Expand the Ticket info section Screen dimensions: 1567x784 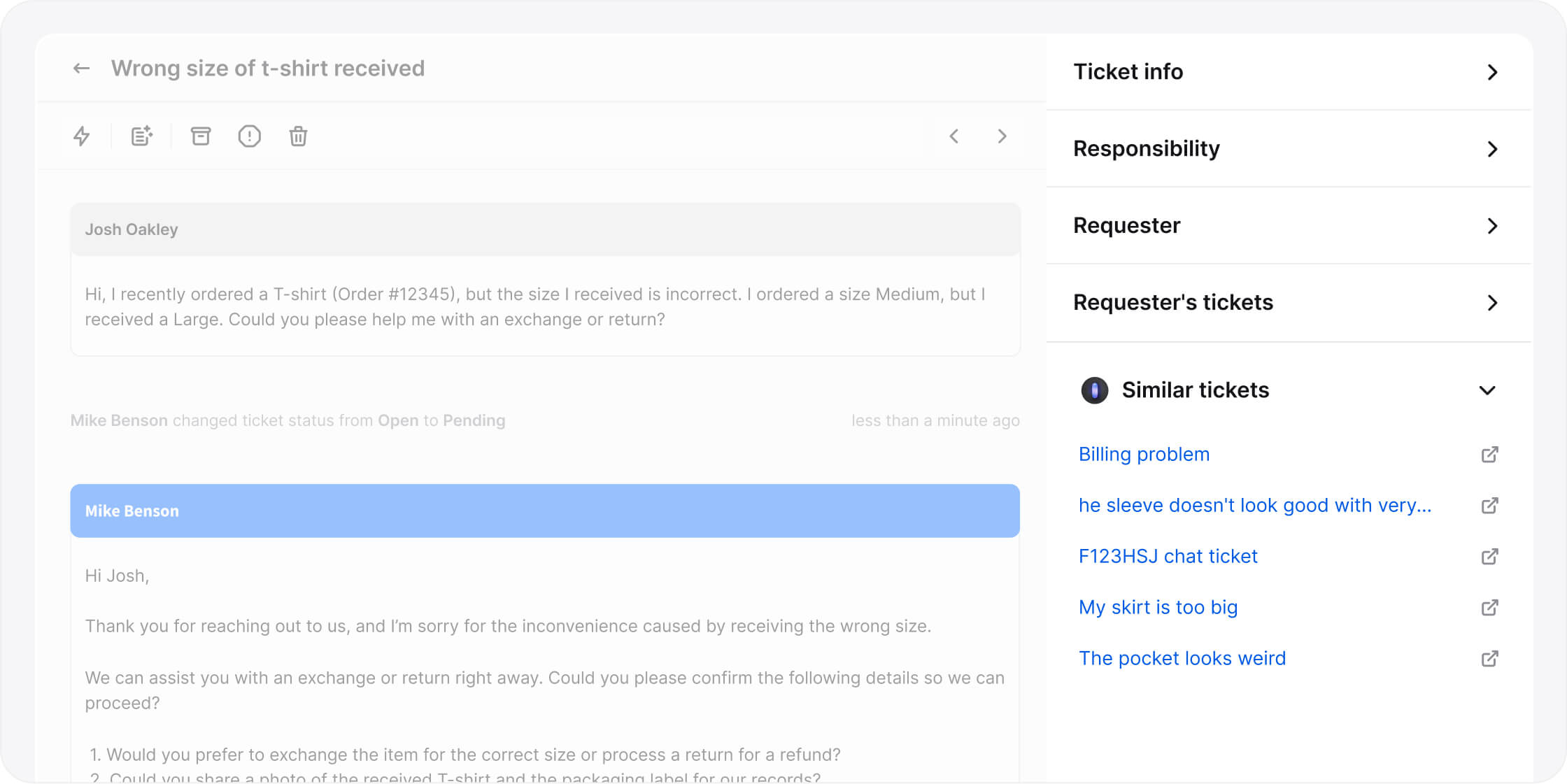(x=1494, y=72)
